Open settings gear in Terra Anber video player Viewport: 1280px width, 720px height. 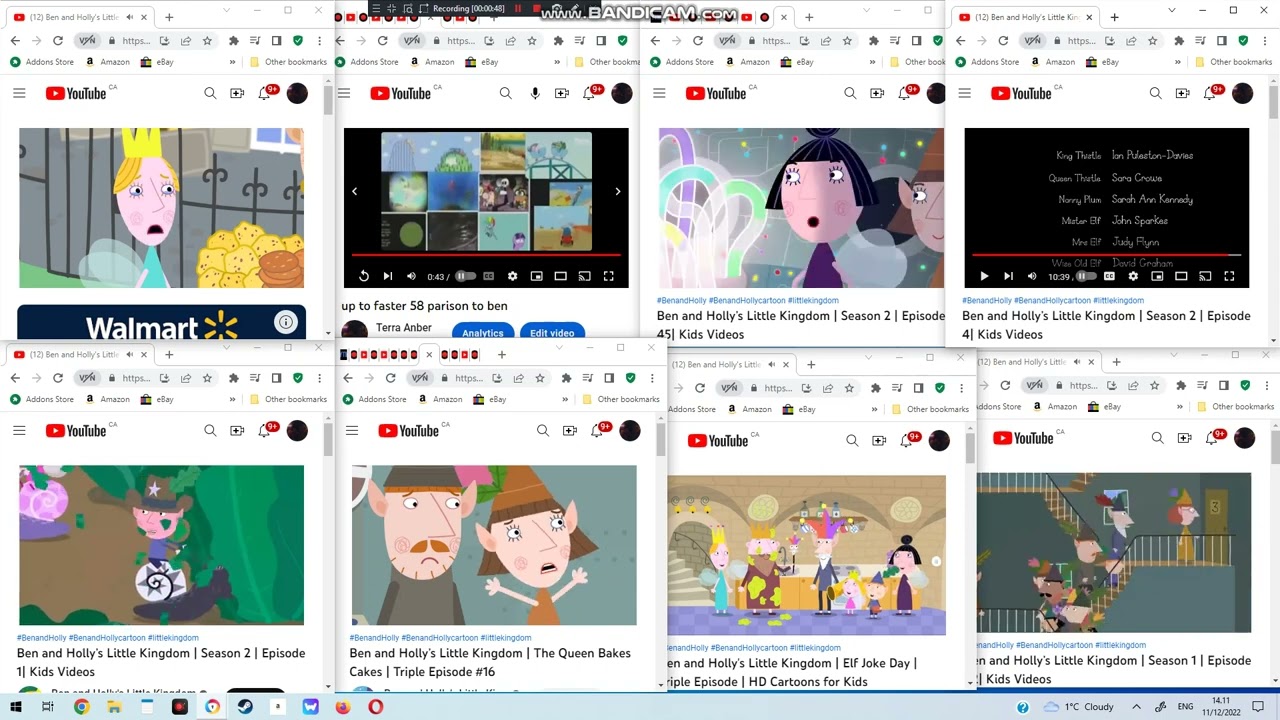(512, 276)
